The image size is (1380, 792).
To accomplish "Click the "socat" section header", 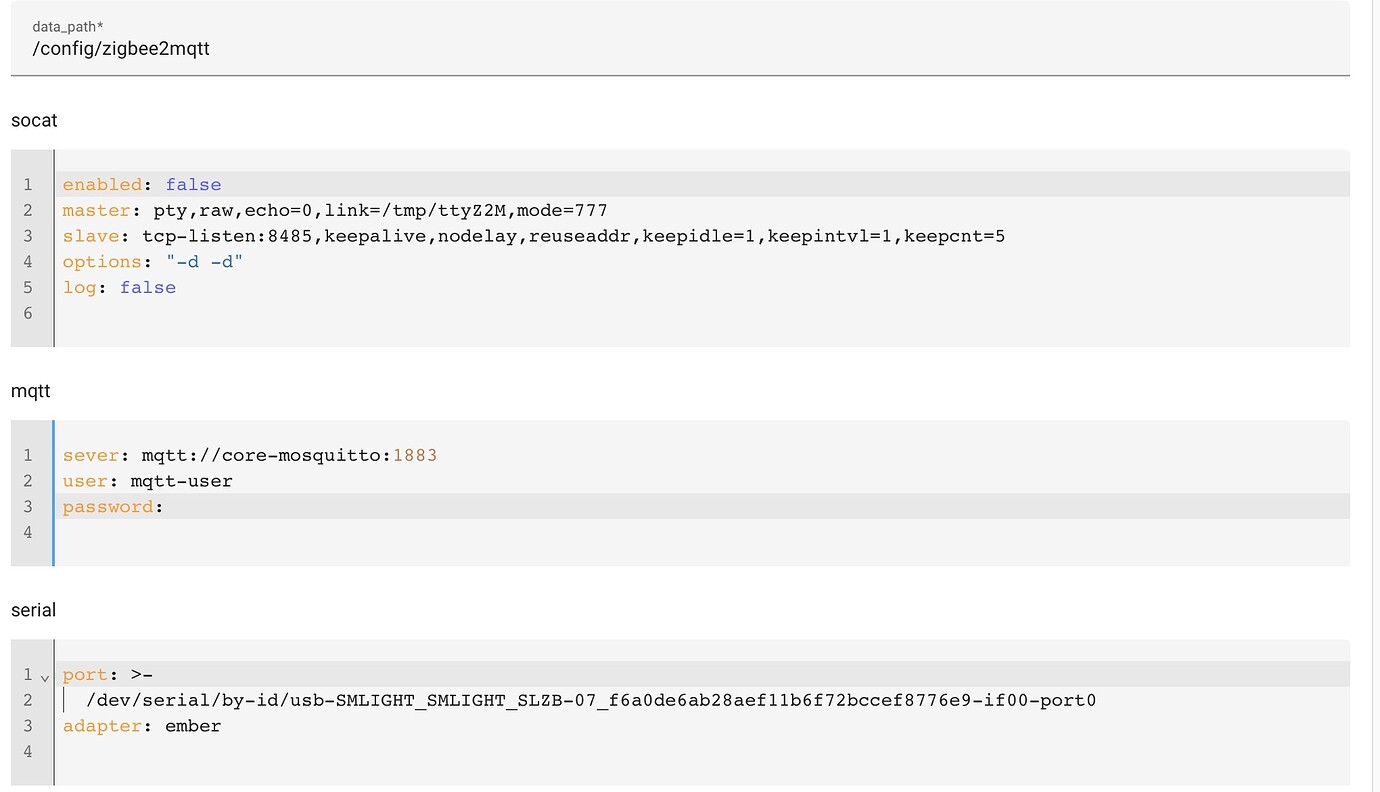I will 34,120.
